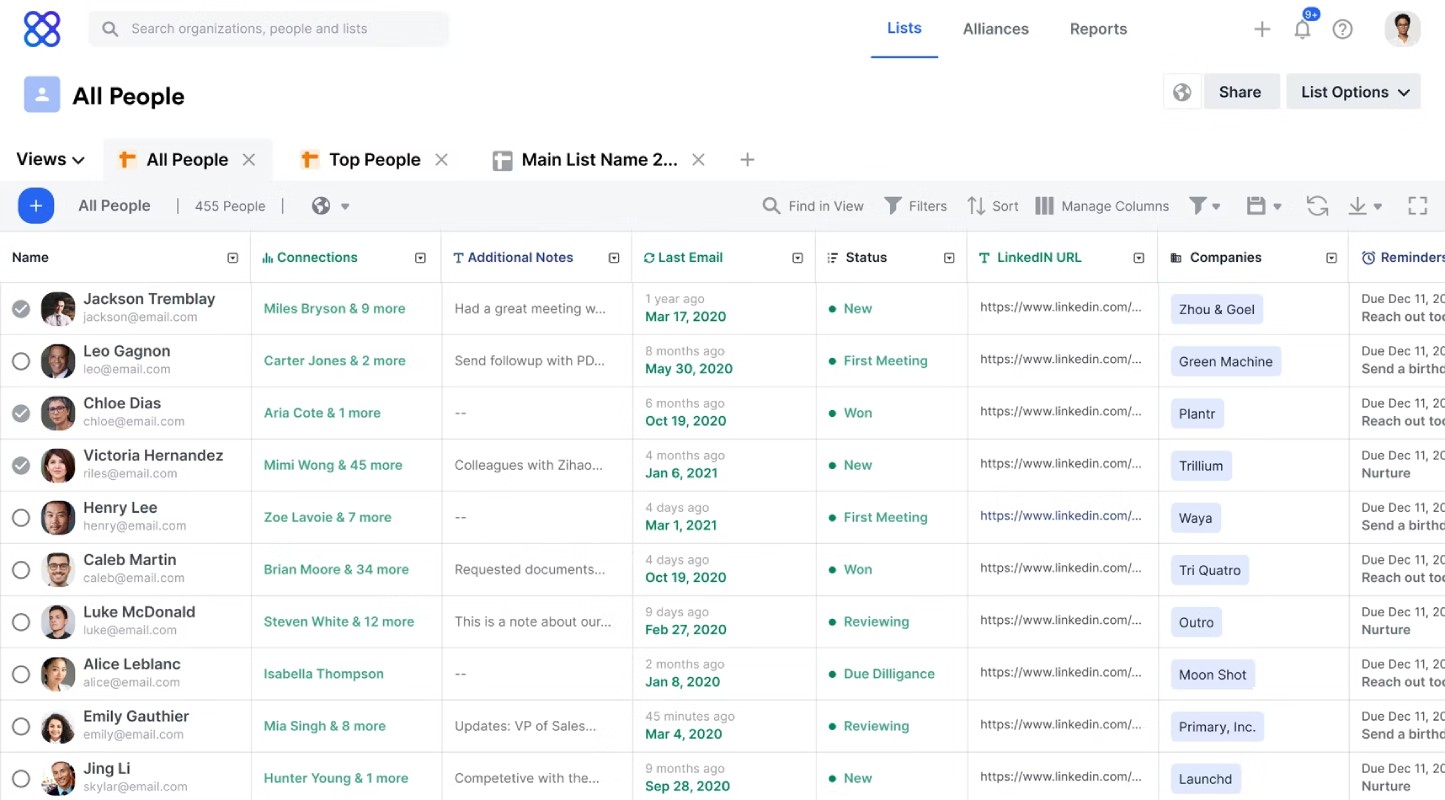Viewport: 1445px width, 800px height.
Task: Click Caleb Martin's note 'Requested documents...'
Action: 529,570
